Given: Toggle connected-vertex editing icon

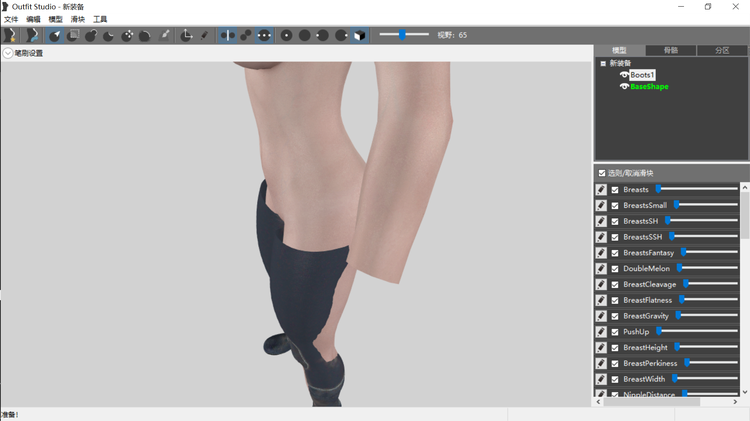Looking at the screenshot, I should 246,35.
